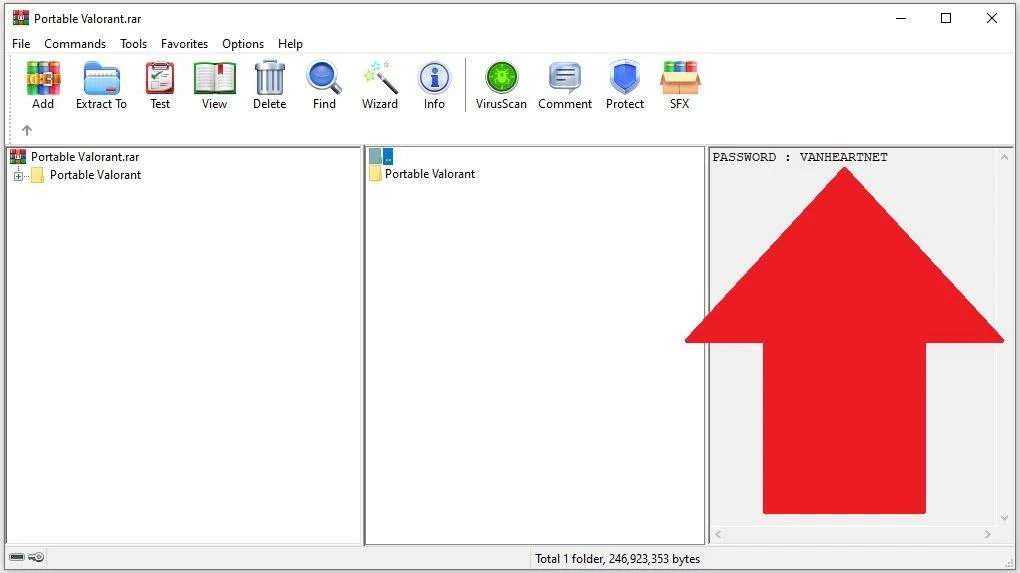Click comment pane scroll left arrow
1020x573 pixels.
click(x=718, y=535)
